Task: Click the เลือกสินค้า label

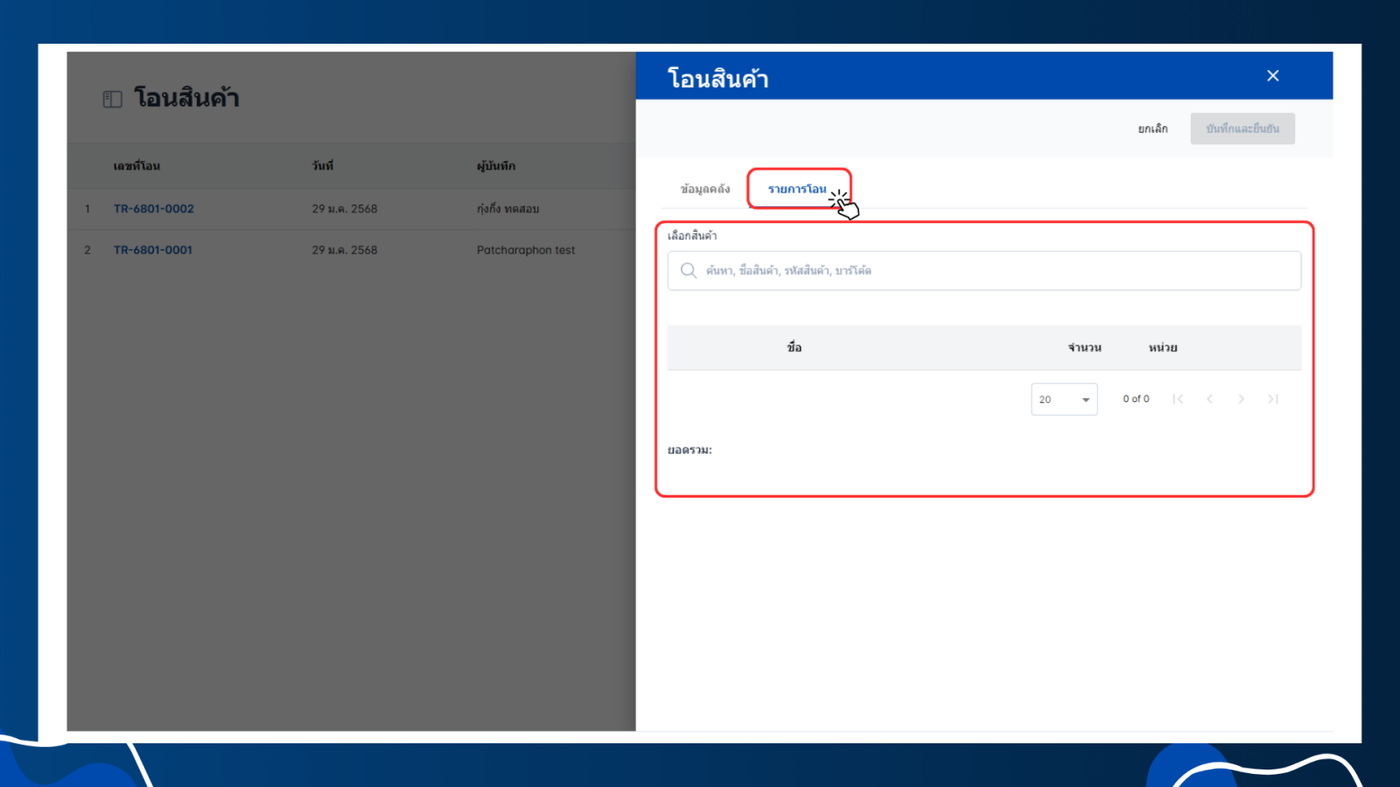Action: (692, 236)
